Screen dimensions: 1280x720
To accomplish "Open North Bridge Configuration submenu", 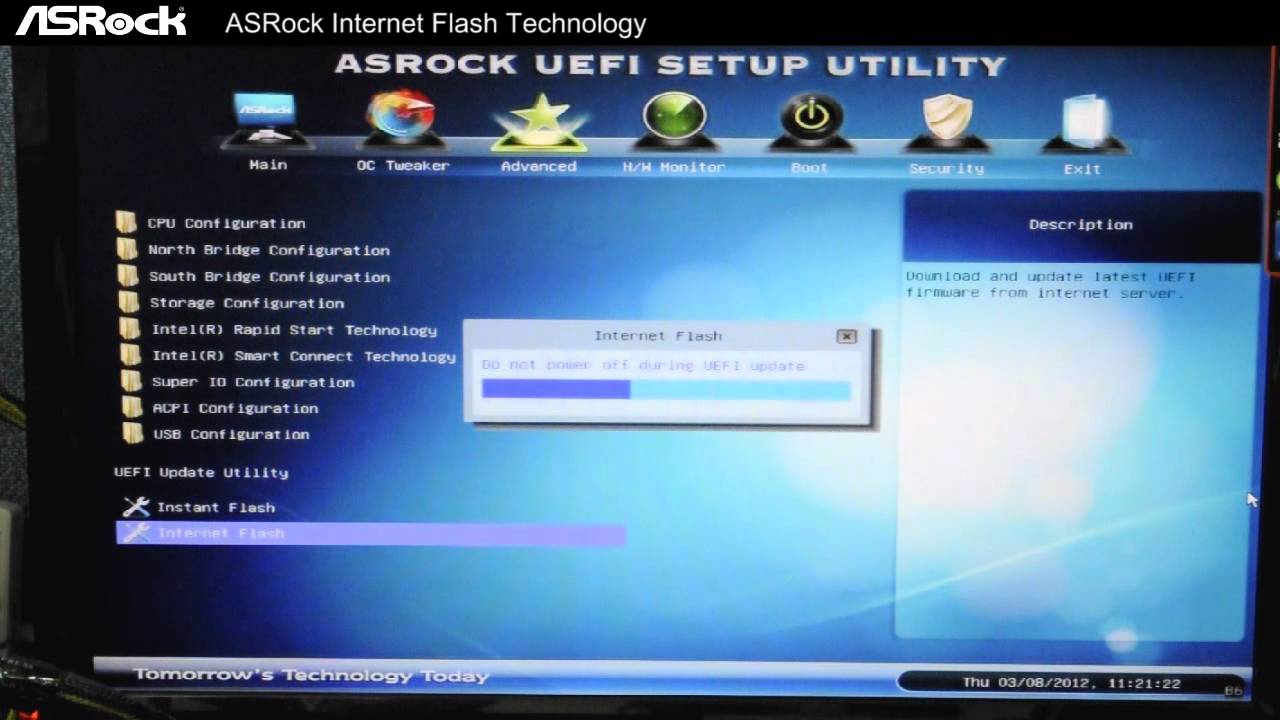I will tap(269, 250).
